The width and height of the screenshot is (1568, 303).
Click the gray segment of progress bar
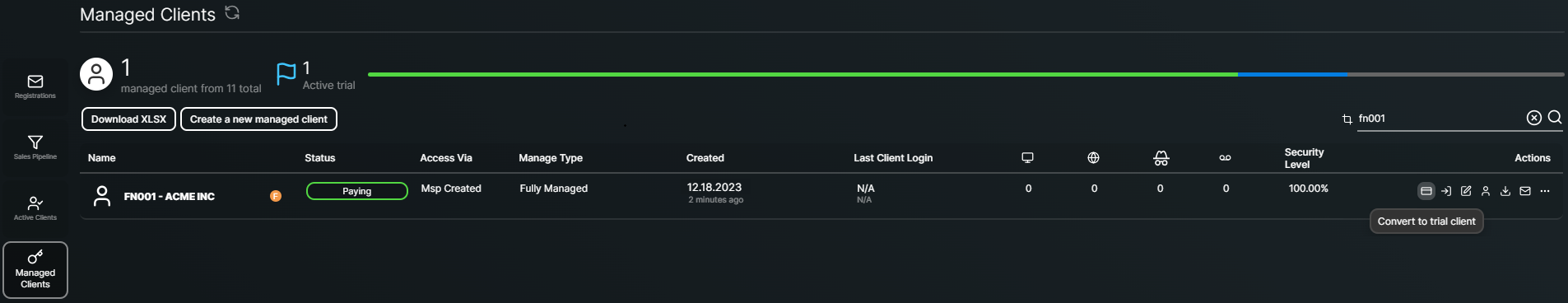pyautogui.click(x=1455, y=74)
